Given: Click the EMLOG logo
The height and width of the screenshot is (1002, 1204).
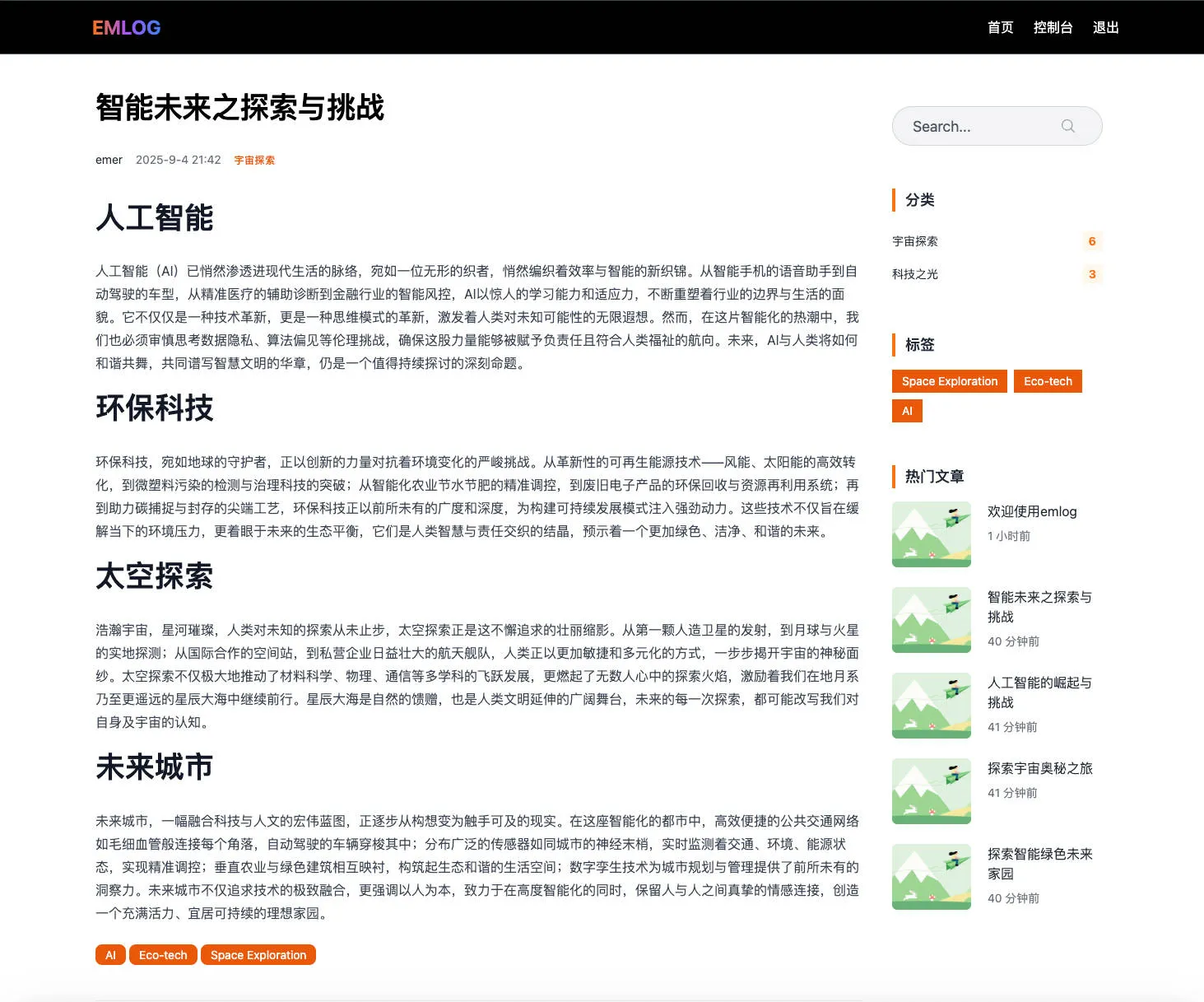Looking at the screenshot, I should pyautogui.click(x=127, y=28).
